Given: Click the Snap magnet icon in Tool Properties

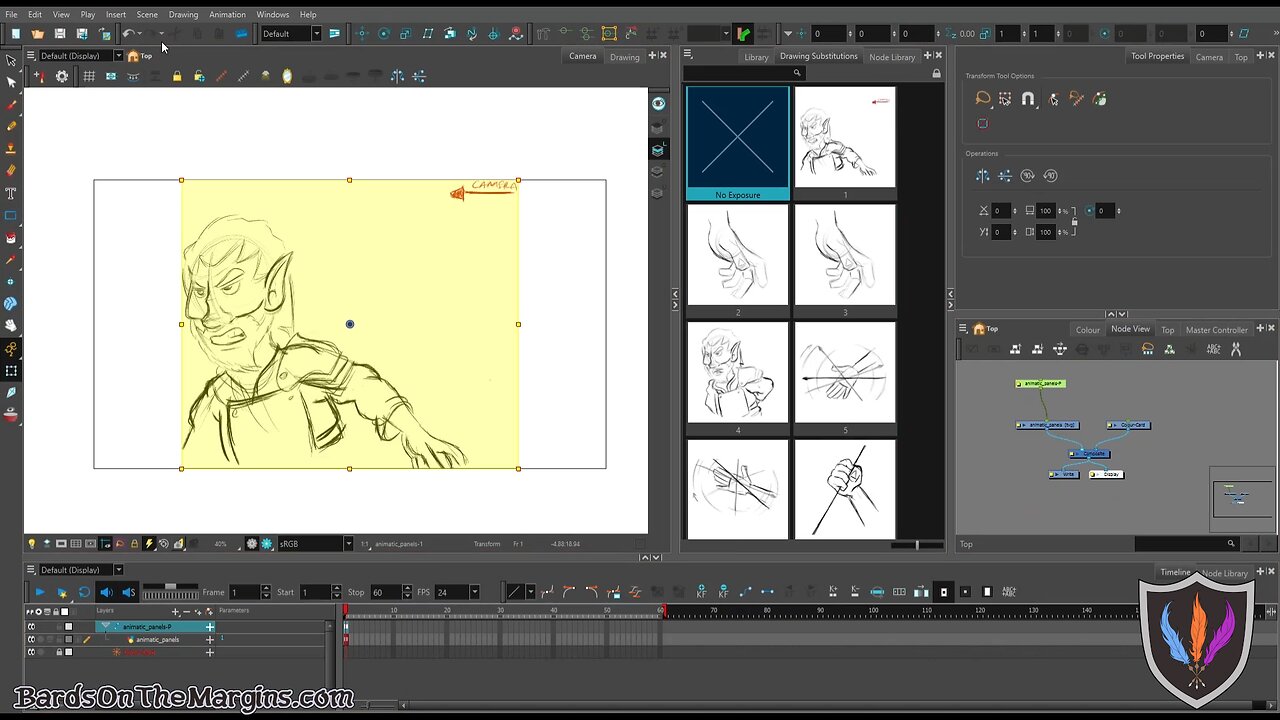Looking at the screenshot, I should [x=1027, y=99].
